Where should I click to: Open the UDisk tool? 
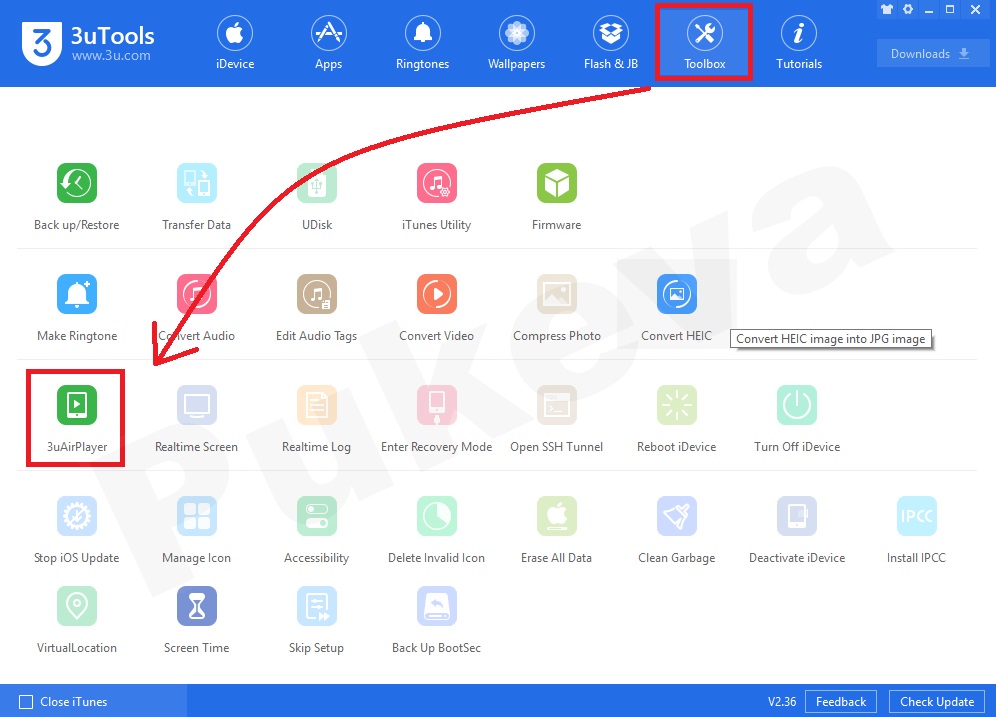[316, 197]
